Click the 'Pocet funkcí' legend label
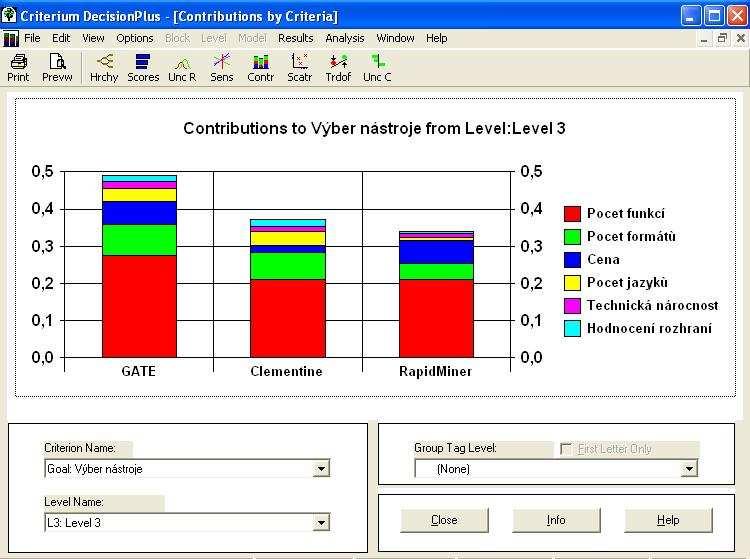This screenshot has width=750, height=559. click(x=626, y=214)
